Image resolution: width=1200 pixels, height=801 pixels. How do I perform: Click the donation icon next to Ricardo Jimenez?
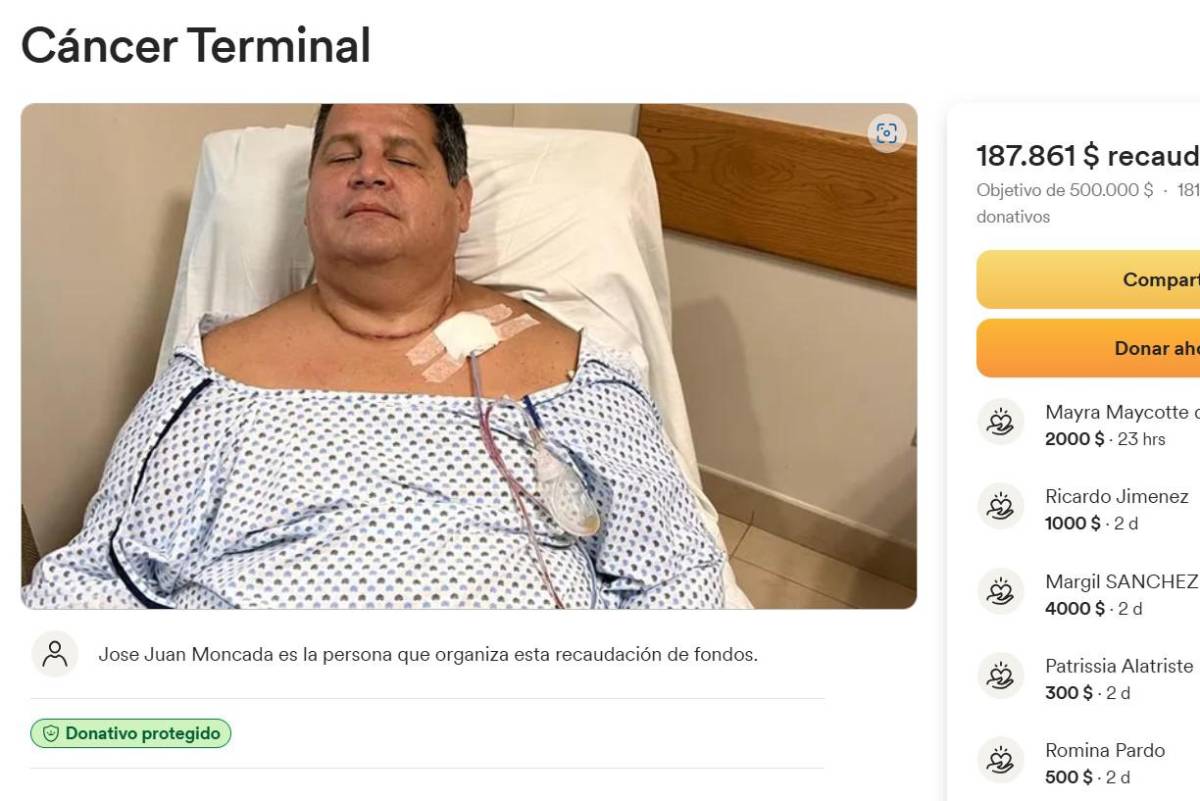click(1000, 507)
